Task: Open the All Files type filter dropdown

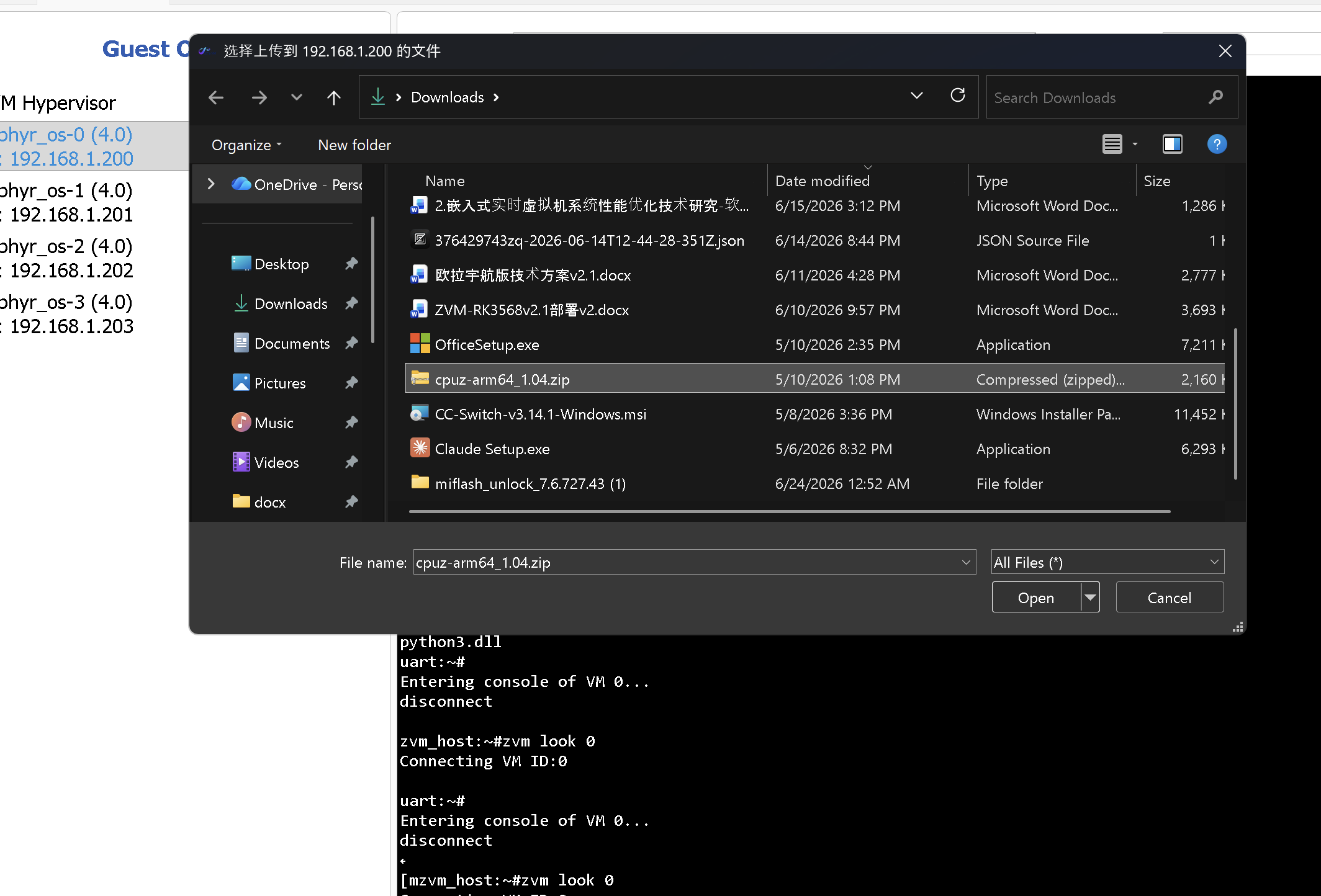Action: point(1108,562)
